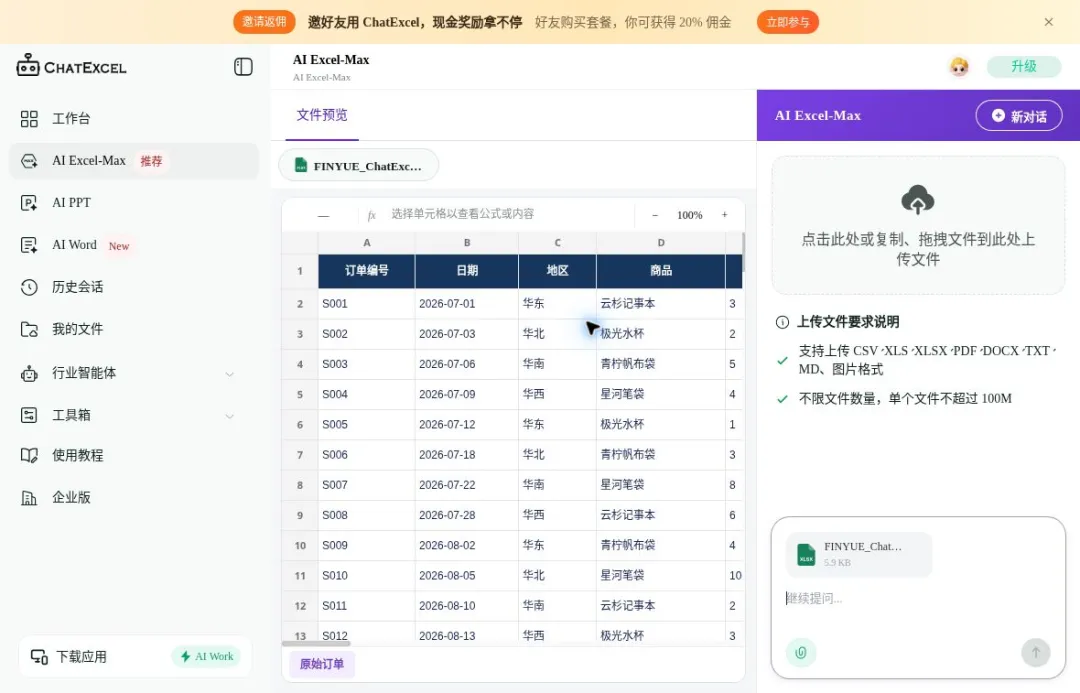1080x693 pixels.
Task: Zoom in with the plus icon
Action: click(725, 215)
